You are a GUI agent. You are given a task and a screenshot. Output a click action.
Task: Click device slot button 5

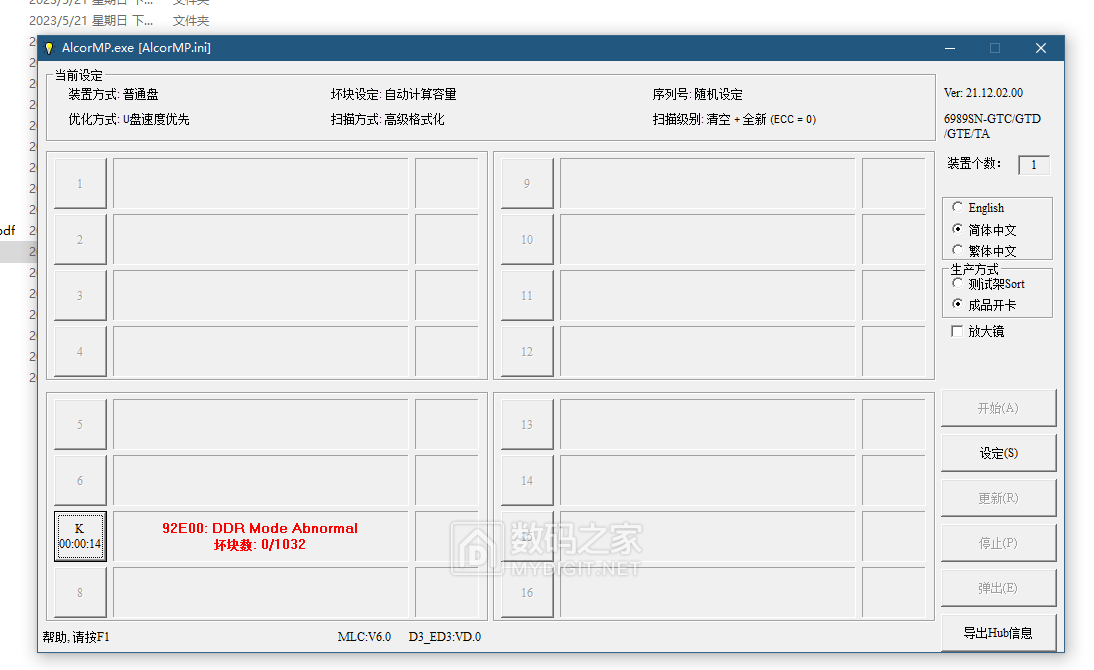(80, 424)
